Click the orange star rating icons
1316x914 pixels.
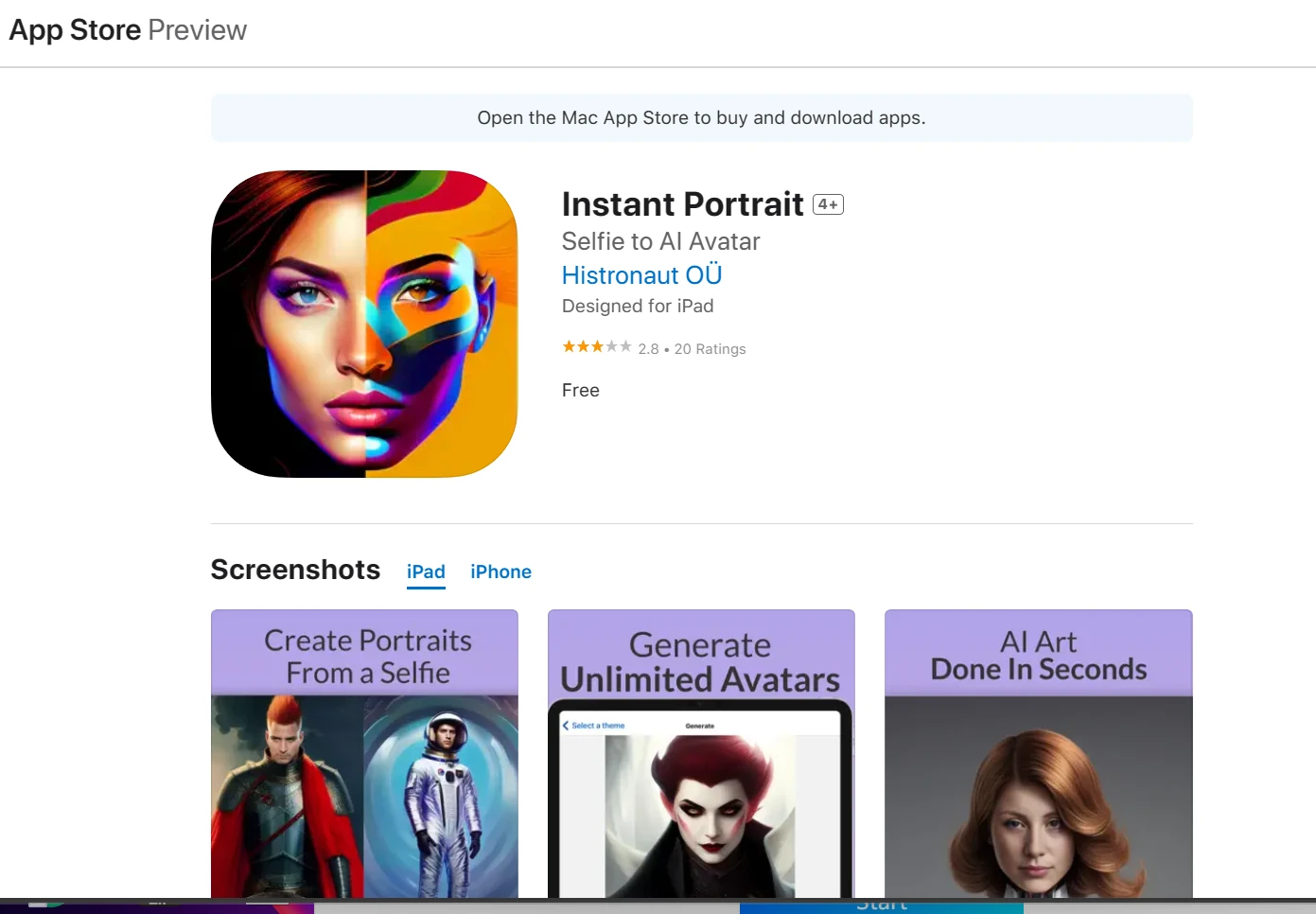[x=596, y=347]
